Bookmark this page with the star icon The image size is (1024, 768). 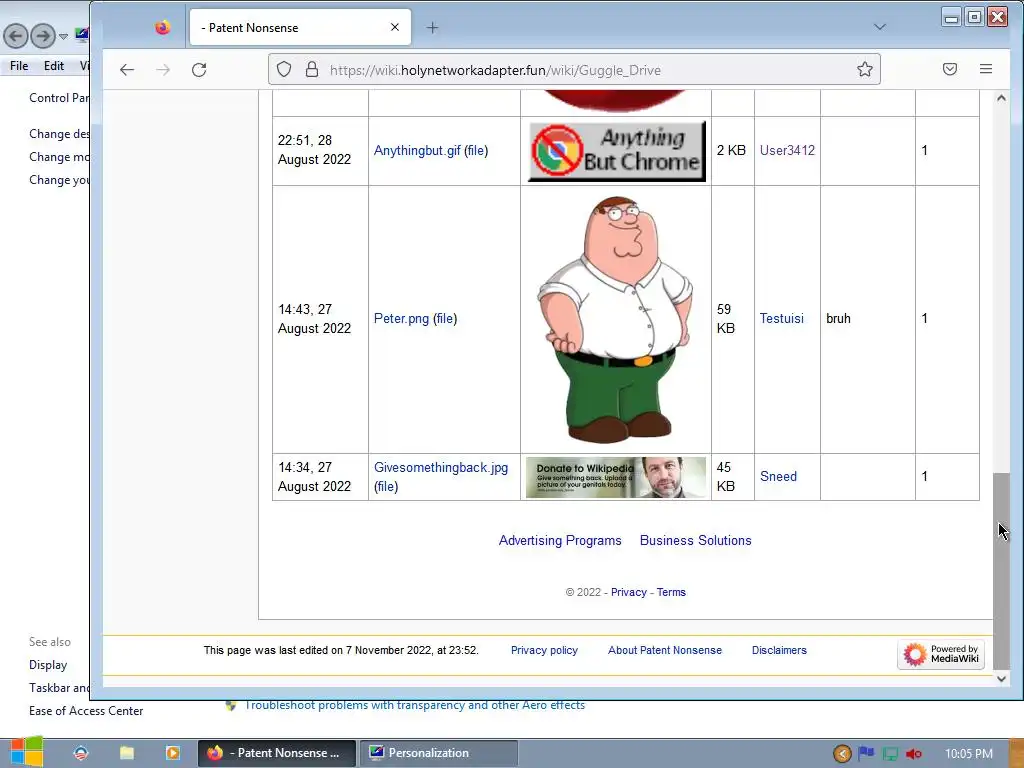pyautogui.click(x=865, y=69)
